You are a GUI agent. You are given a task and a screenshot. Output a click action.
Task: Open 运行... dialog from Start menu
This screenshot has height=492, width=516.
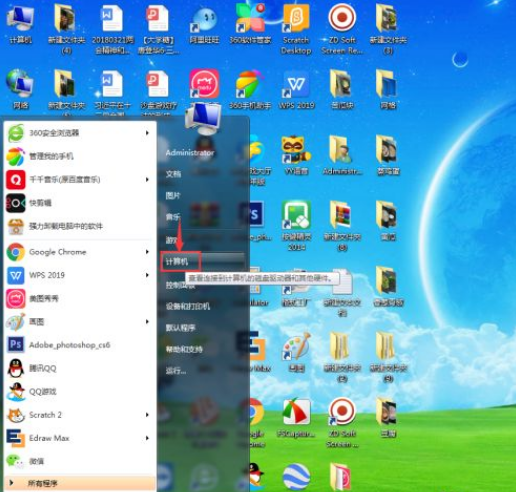pyautogui.click(x=176, y=371)
